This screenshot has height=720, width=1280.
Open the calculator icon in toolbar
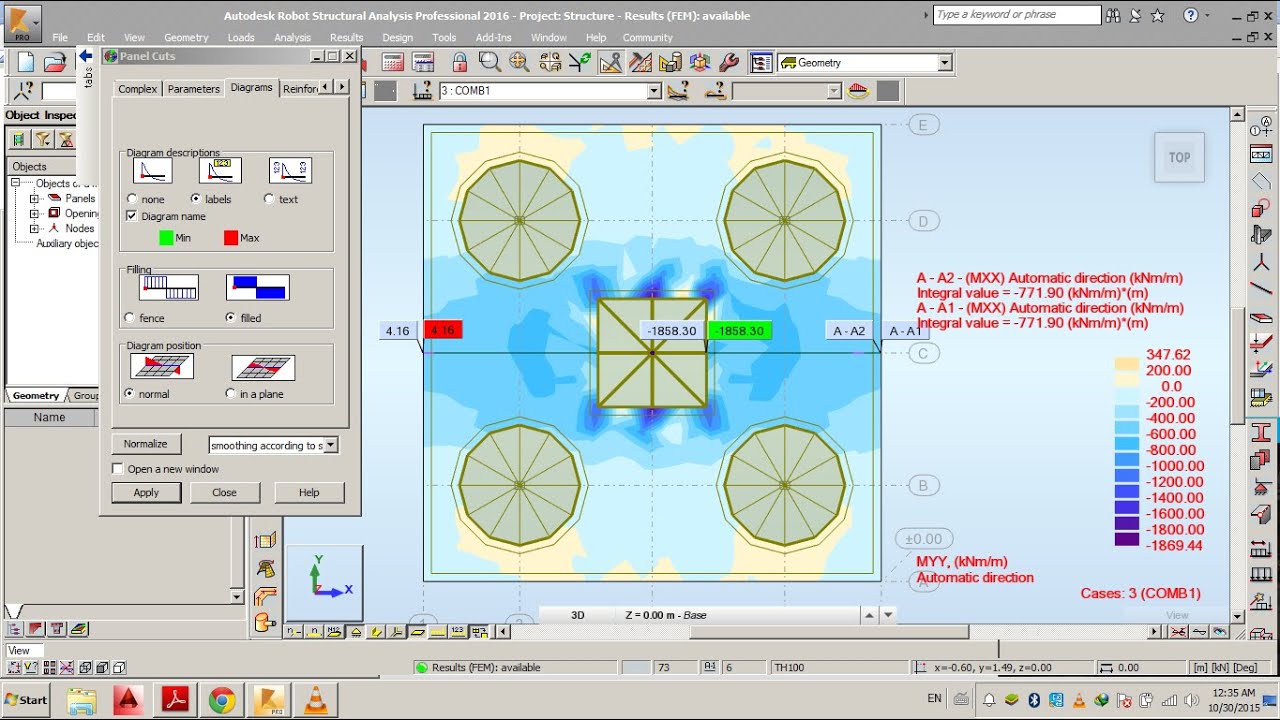tap(393, 62)
